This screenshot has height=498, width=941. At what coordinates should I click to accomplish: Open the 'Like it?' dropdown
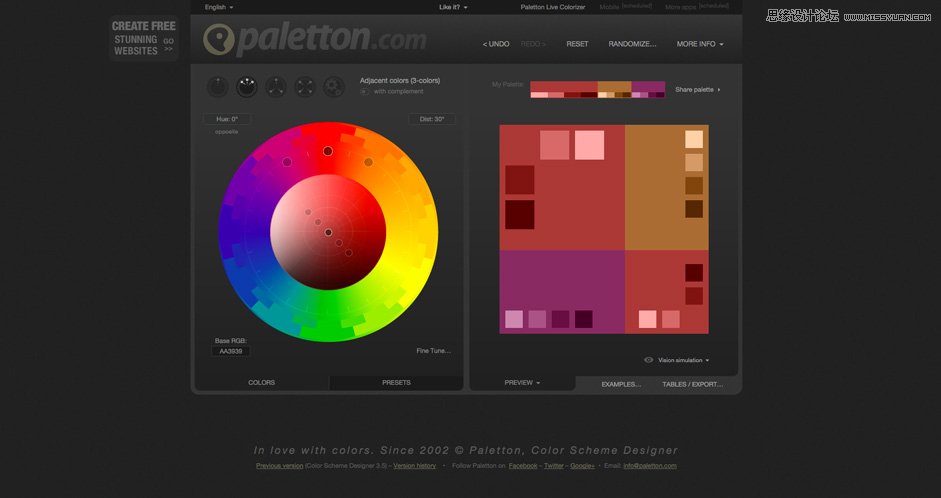click(453, 7)
